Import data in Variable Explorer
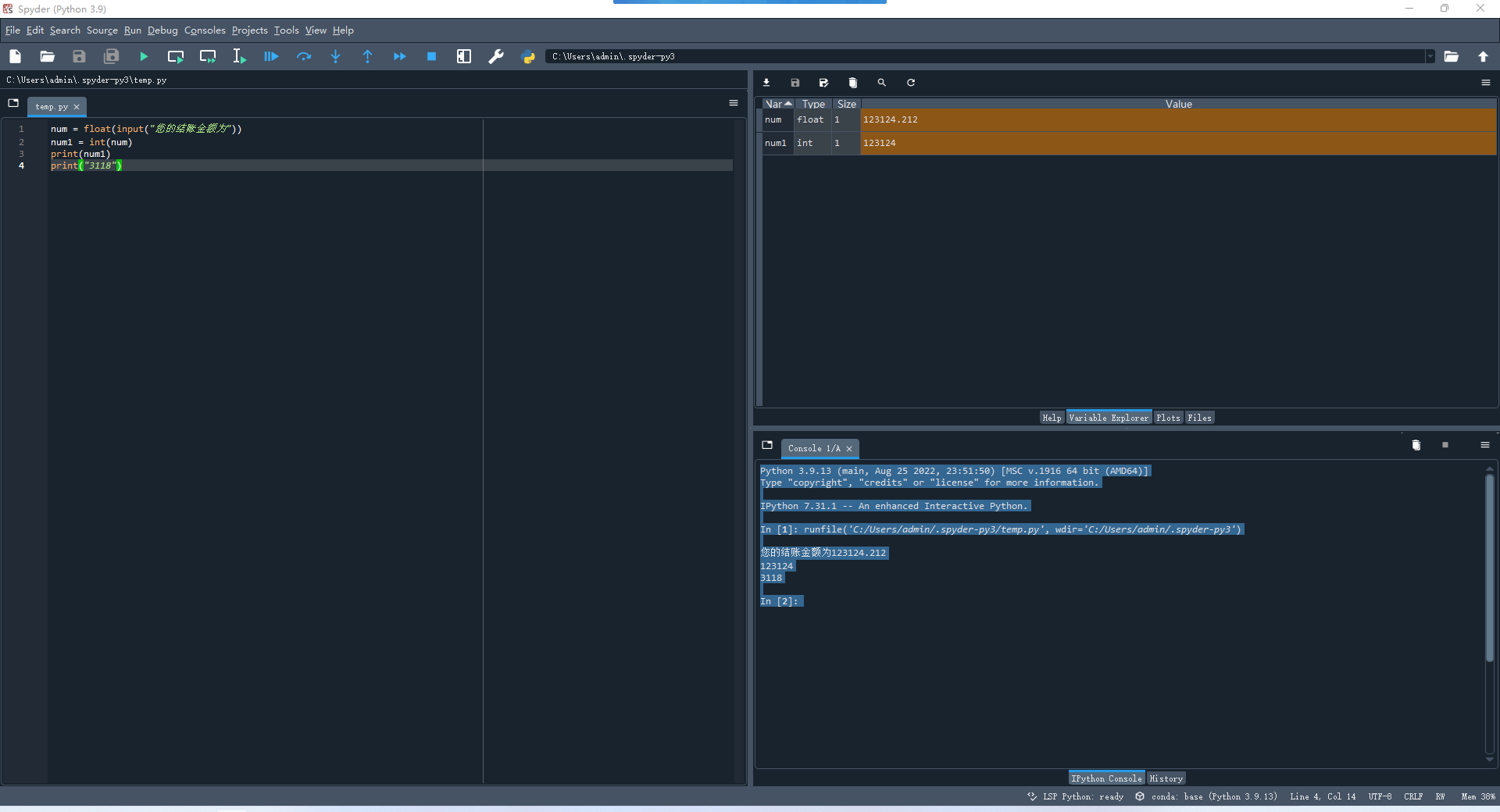Image resolution: width=1500 pixels, height=812 pixels. (766, 83)
